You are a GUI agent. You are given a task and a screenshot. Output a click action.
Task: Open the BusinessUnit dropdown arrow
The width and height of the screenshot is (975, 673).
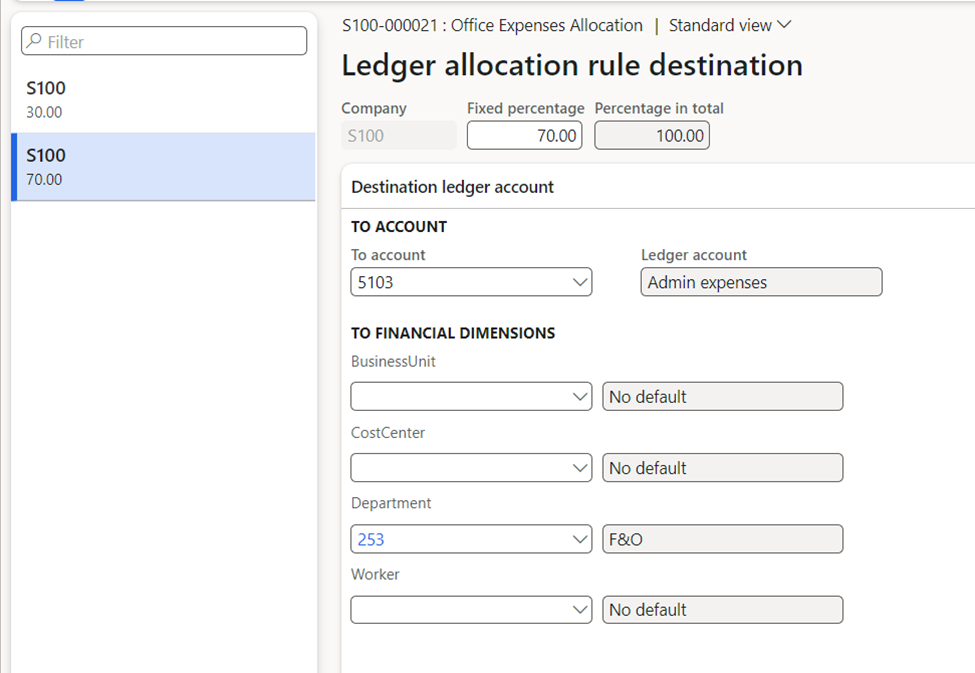point(580,397)
